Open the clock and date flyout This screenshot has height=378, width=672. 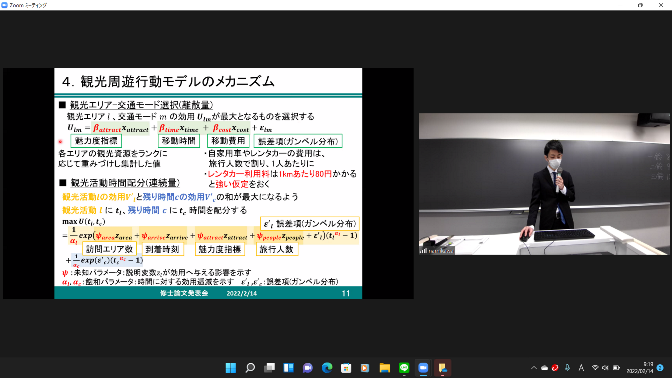click(x=640, y=368)
